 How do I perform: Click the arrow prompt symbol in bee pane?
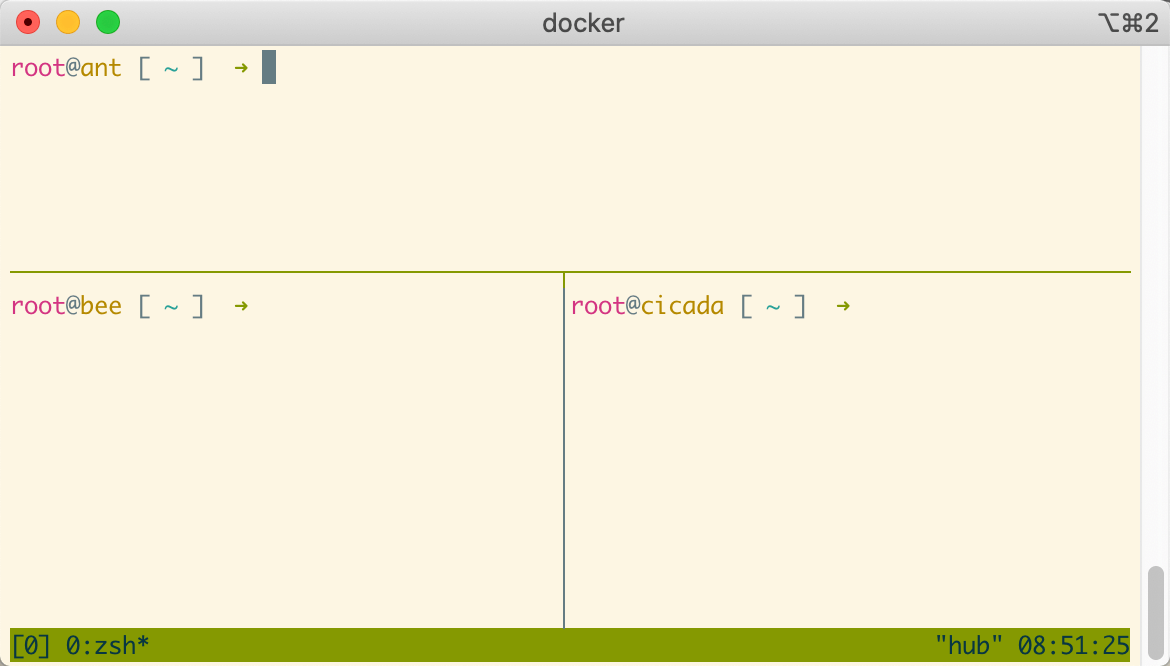coord(241,306)
